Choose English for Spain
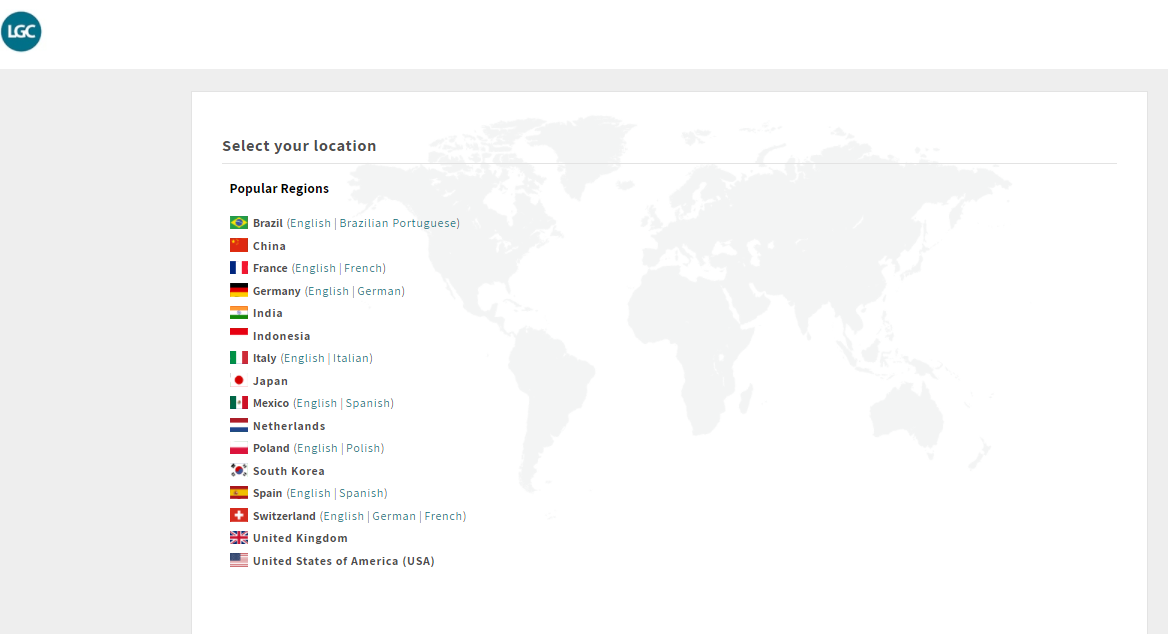Screen dimensions: 1168x634 point(310,493)
